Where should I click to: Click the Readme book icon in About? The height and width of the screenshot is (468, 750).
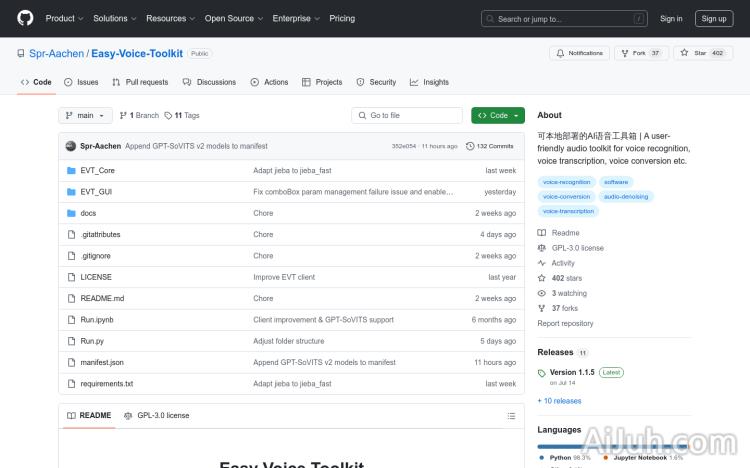point(541,233)
